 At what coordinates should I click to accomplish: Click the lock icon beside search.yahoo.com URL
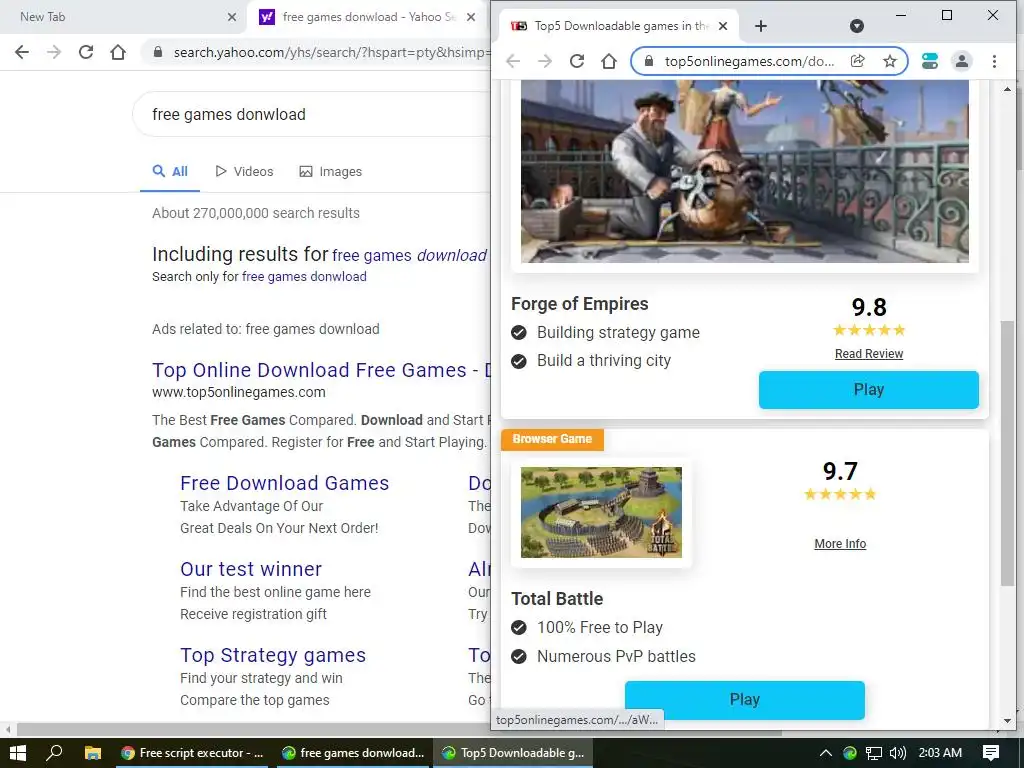pos(157,52)
